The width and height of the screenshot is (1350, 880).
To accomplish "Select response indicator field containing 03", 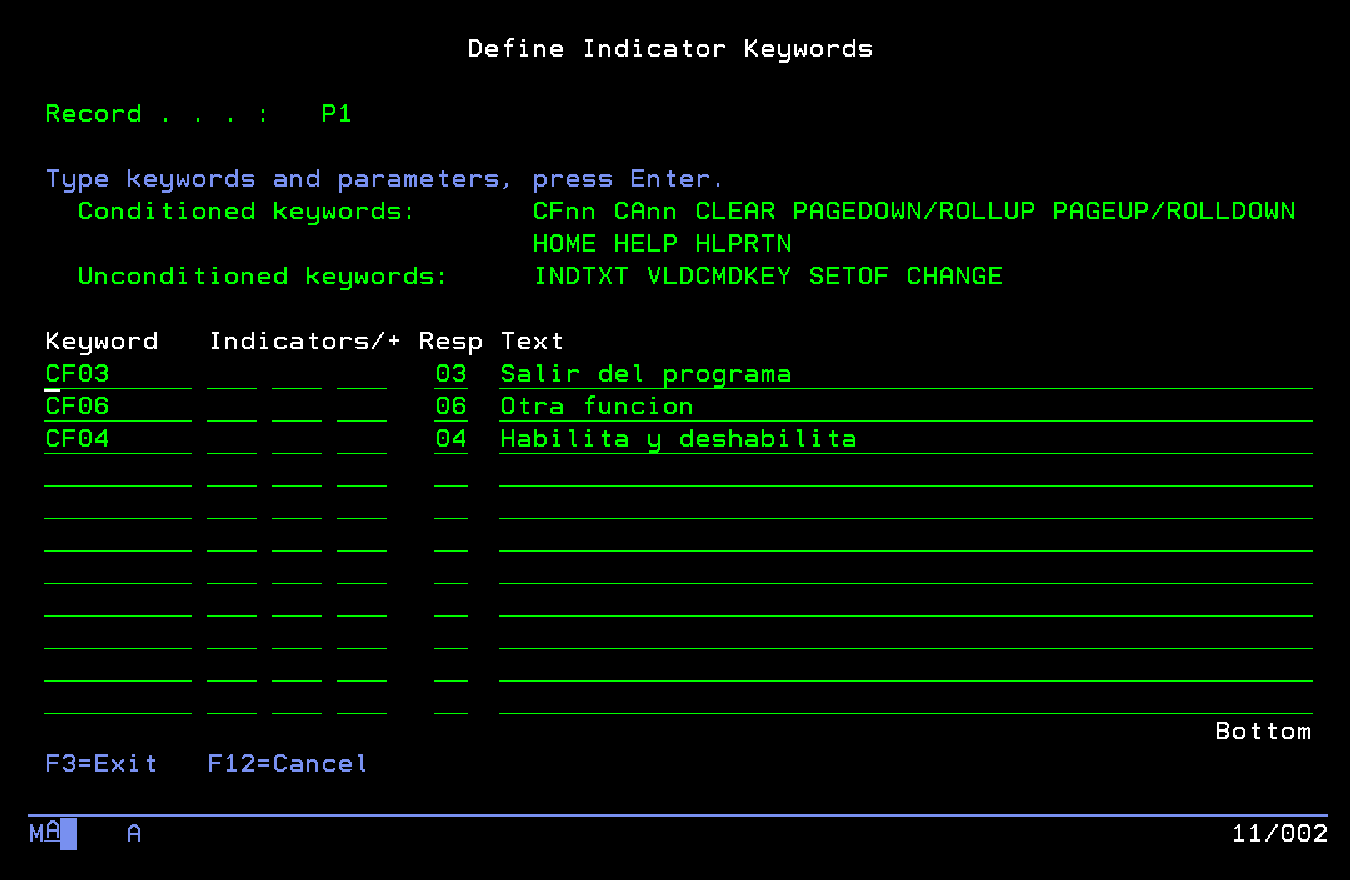I will point(451,374).
